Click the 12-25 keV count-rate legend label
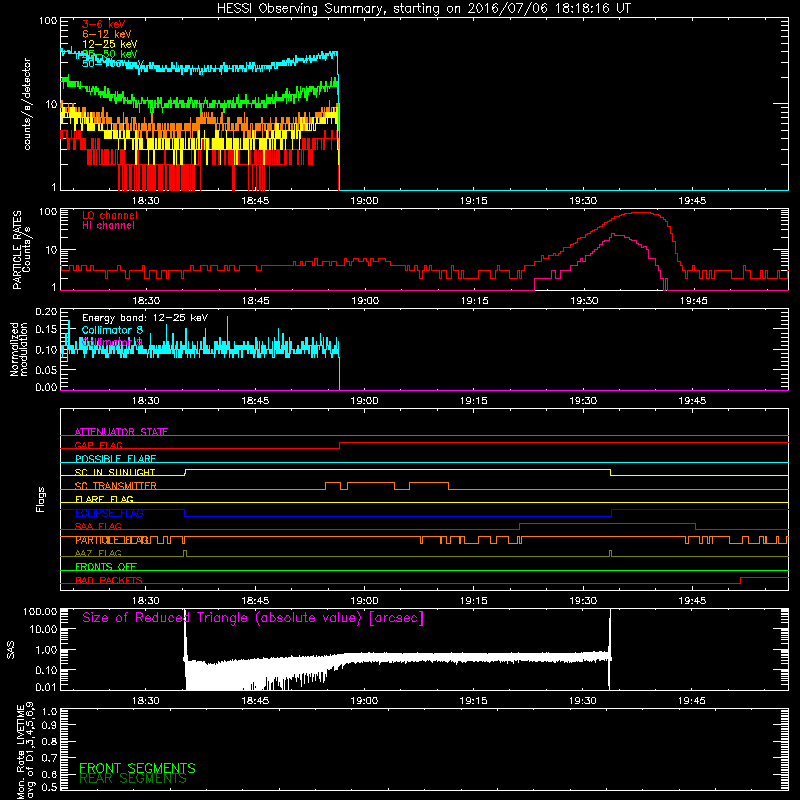 click(x=110, y=44)
